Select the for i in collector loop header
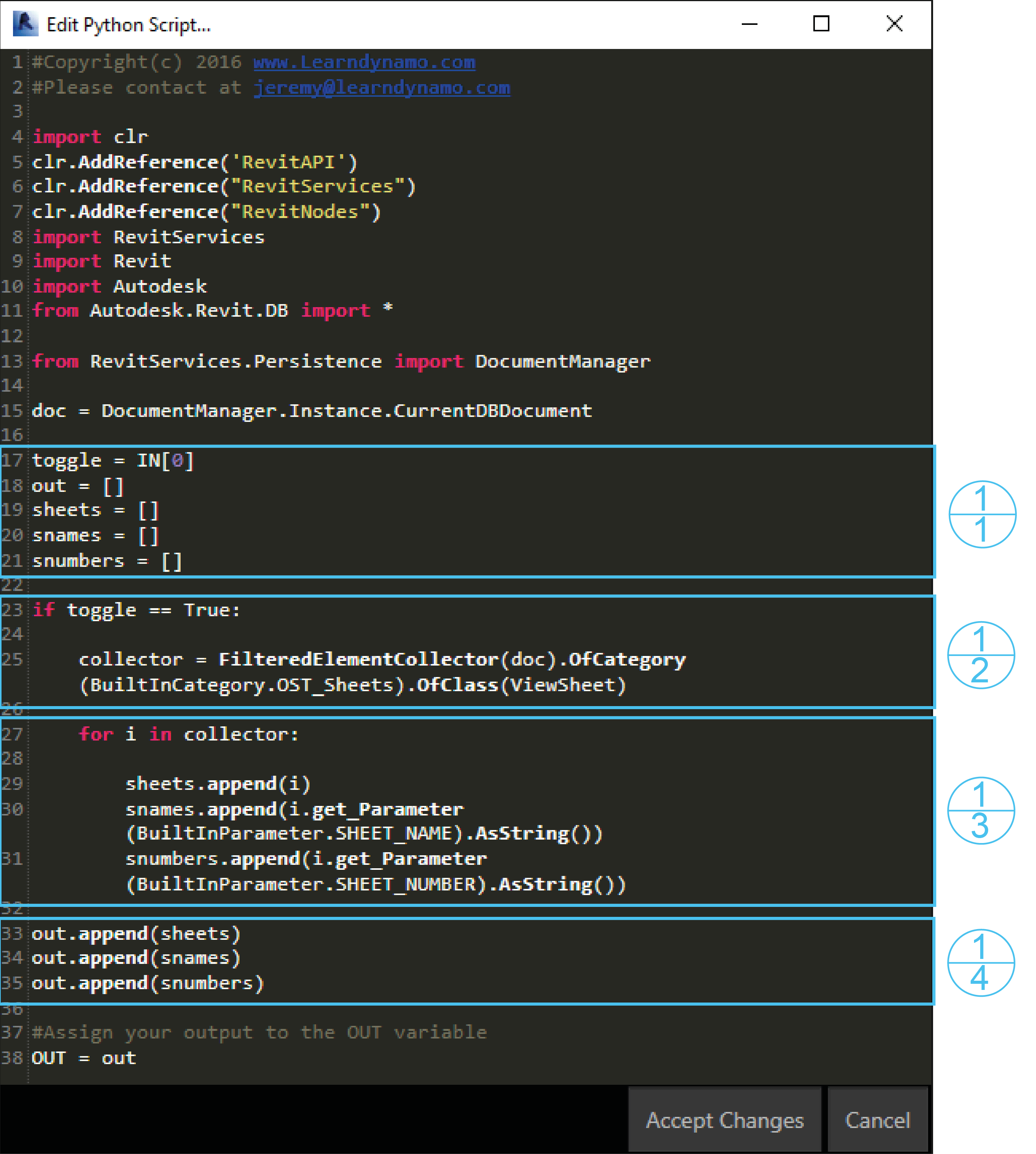 (188, 734)
